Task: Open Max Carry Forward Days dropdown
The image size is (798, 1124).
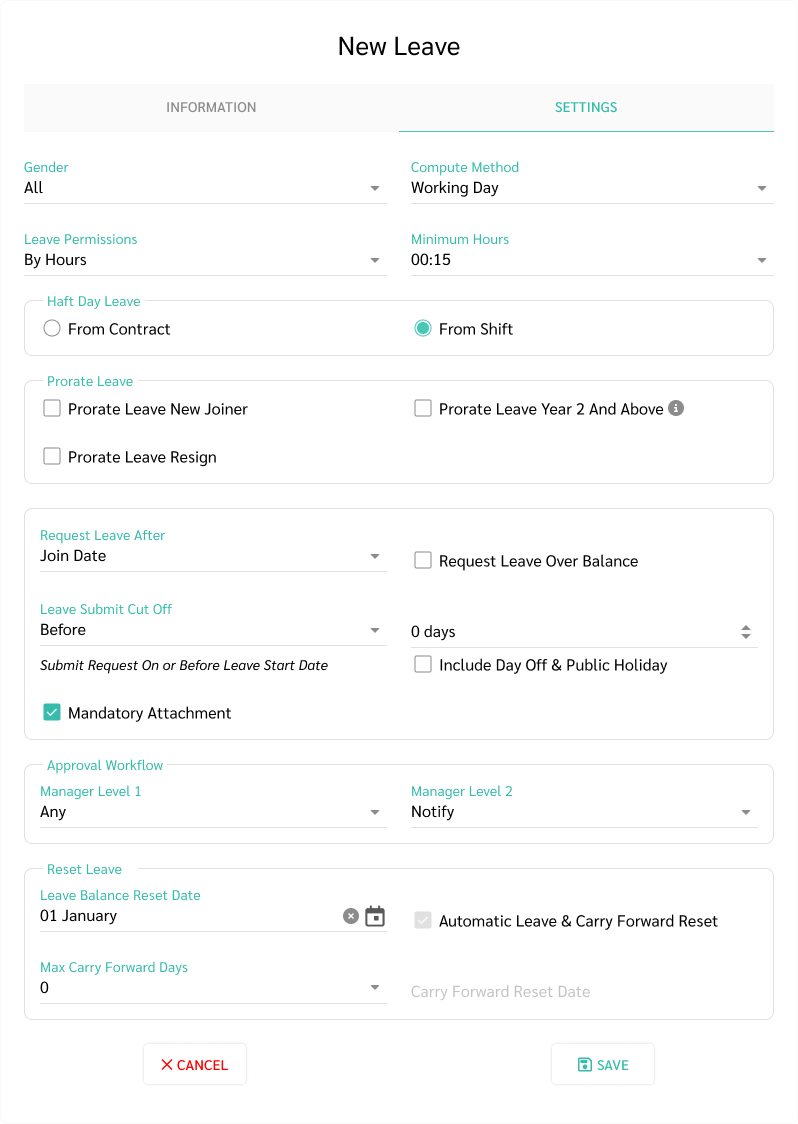Action: 213,988
